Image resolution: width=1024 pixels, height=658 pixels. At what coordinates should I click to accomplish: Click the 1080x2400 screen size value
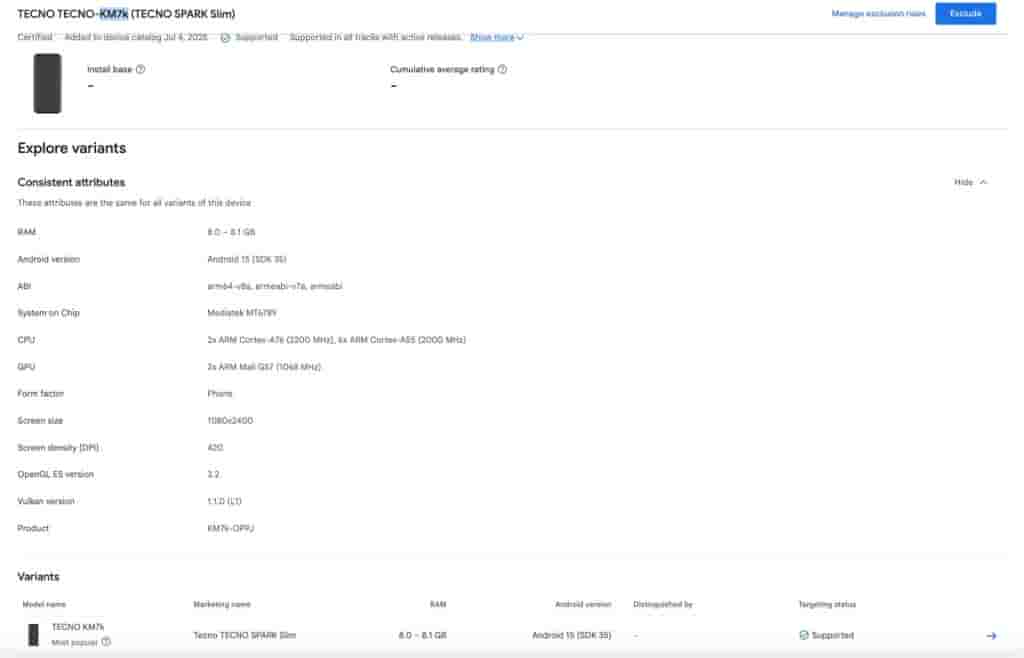[x=230, y=421]
